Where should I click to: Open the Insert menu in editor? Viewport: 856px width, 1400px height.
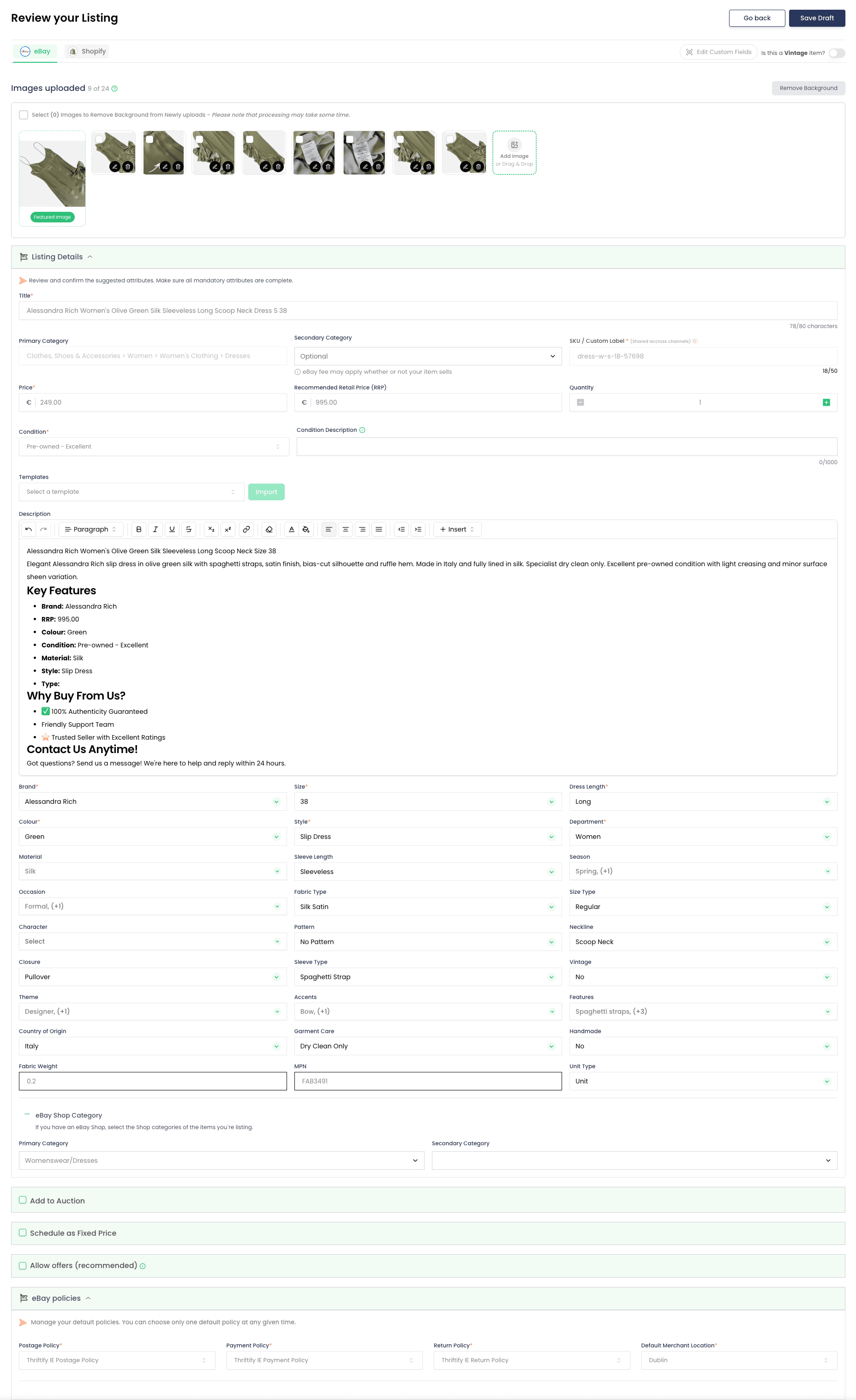tap(458, 529)
